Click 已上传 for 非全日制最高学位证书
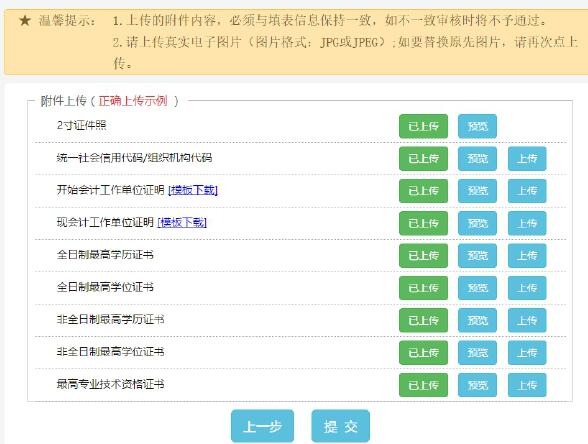Screen dimensions: 588x444 [x=423, y=353]
